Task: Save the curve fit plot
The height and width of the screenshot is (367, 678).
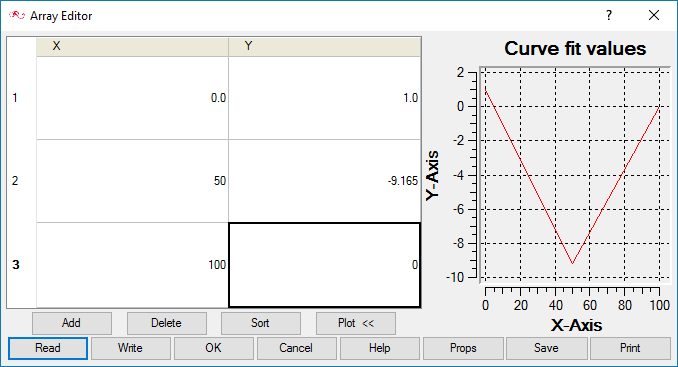Action: (547, 348)
